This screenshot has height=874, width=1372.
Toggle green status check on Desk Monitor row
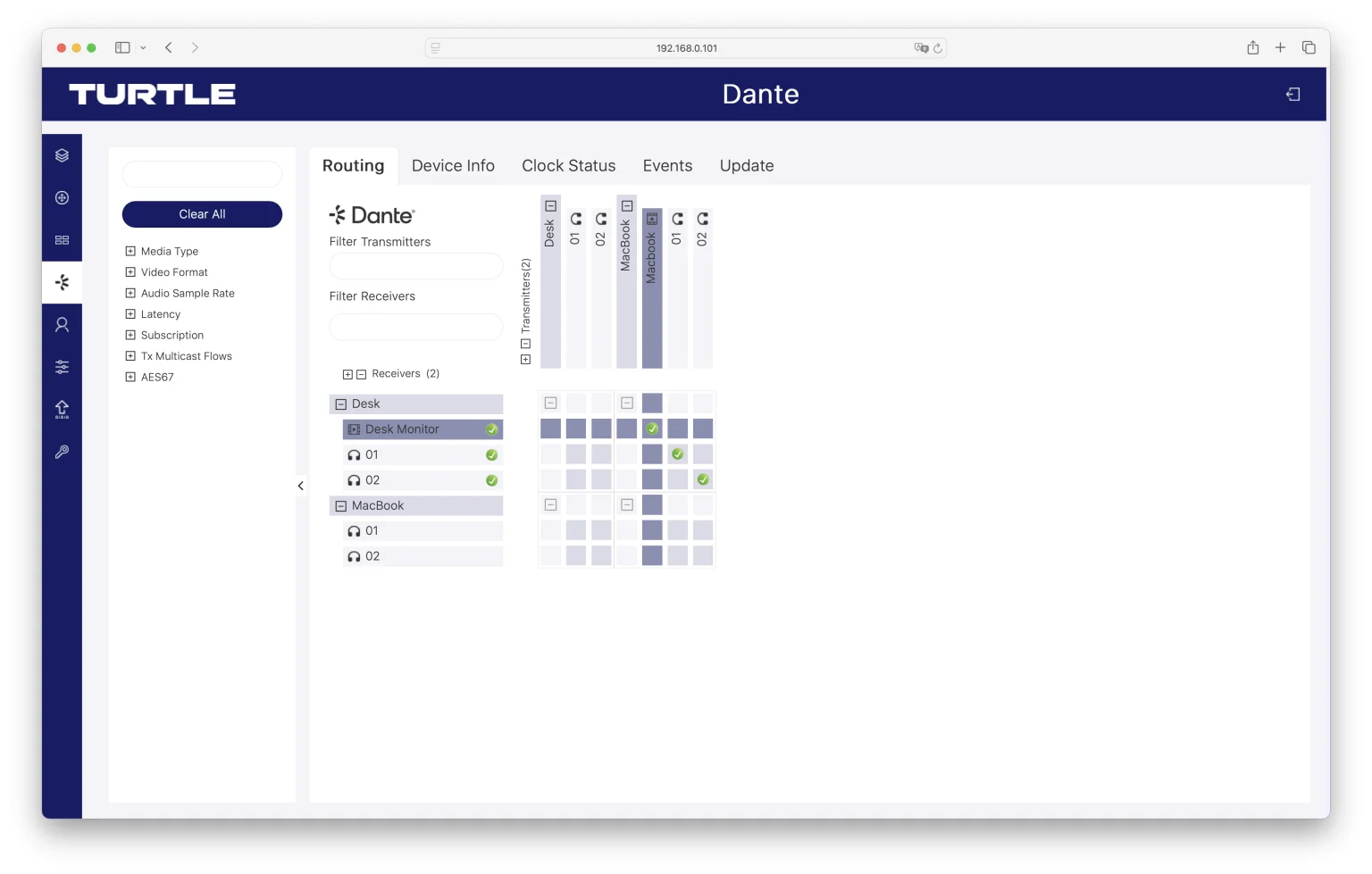(491, 429)
